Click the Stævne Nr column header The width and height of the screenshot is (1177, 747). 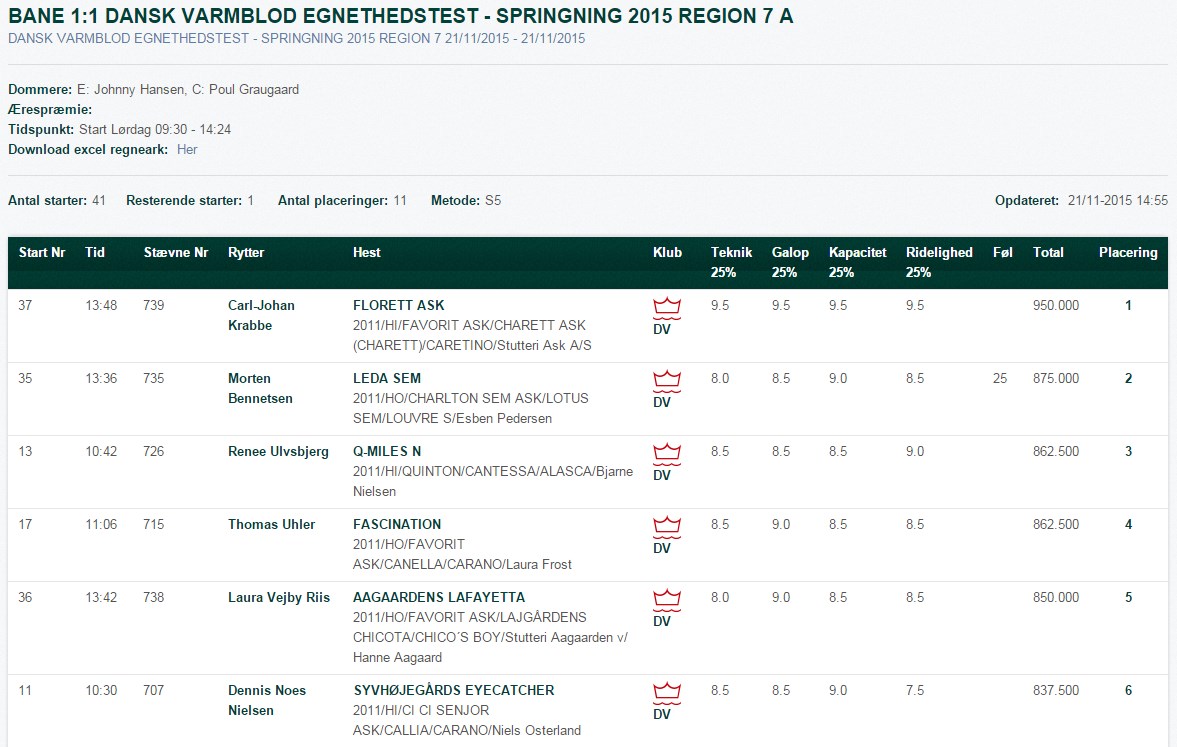pyautogui.click(x=176, y=252)
